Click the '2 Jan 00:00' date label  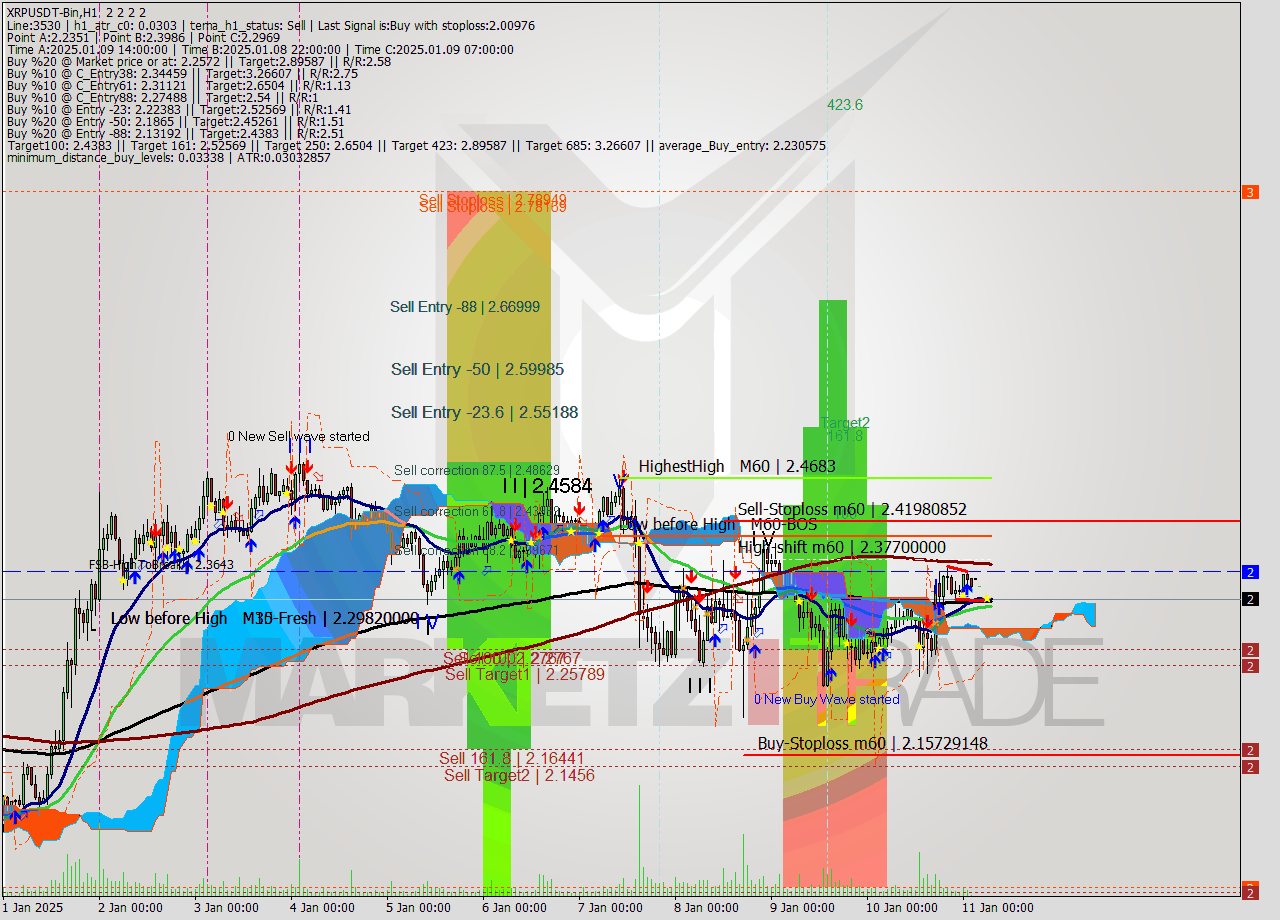(131, 908)
